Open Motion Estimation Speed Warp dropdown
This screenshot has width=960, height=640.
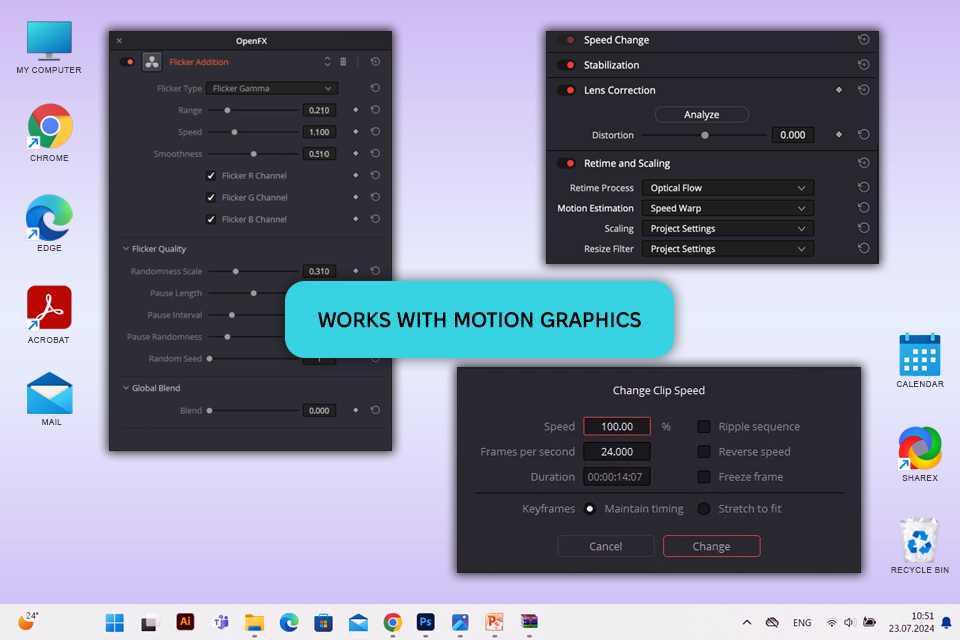click(x=727, y=208)
